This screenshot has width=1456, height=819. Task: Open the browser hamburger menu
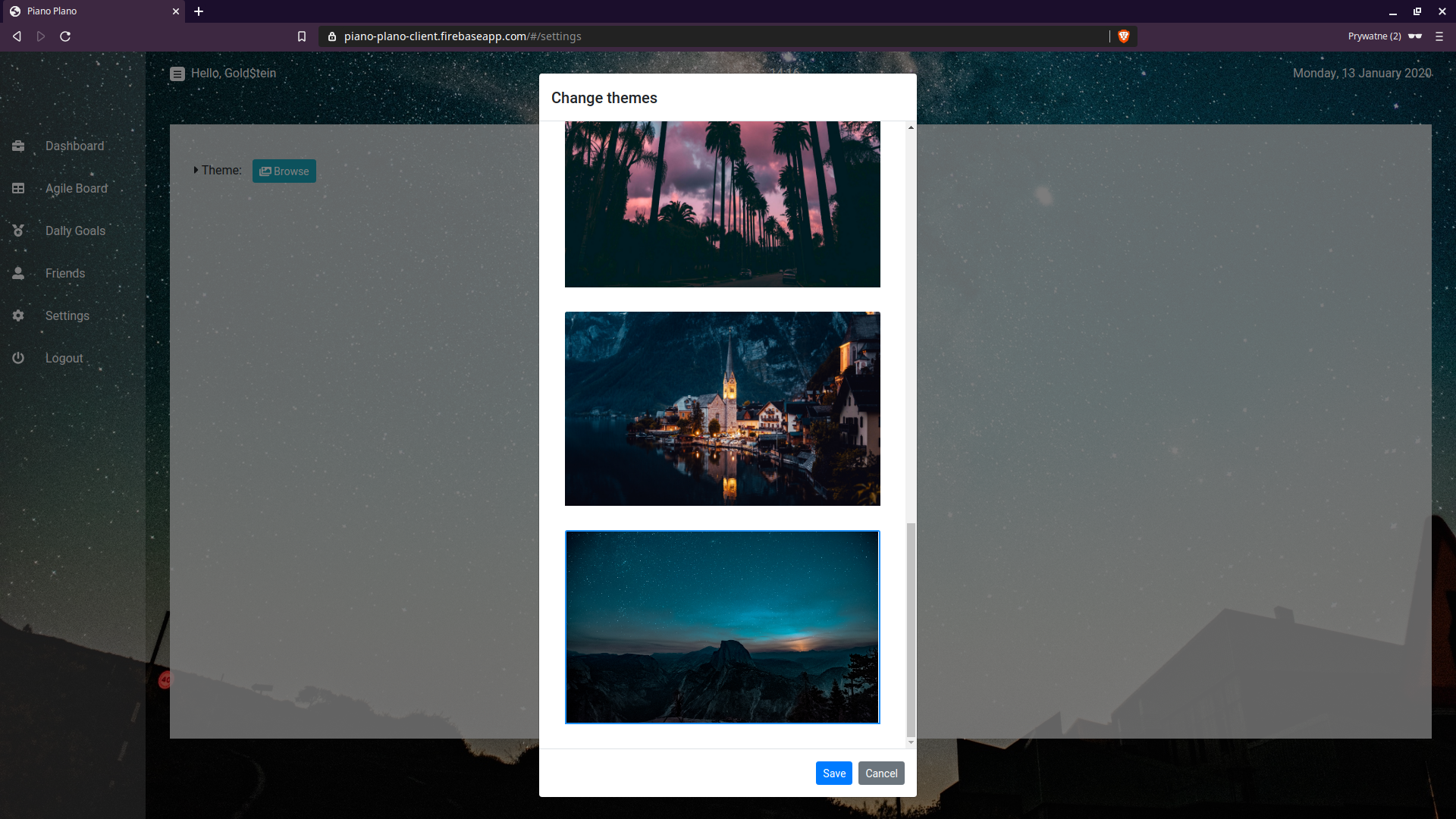[x=1439, y=36]
